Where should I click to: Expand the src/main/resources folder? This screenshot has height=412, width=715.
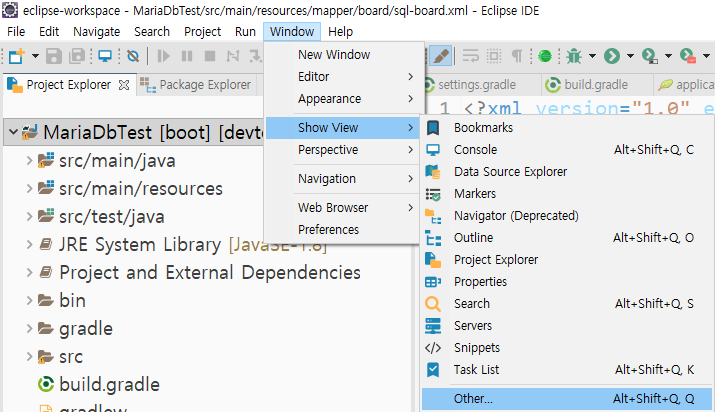(29, 188)
